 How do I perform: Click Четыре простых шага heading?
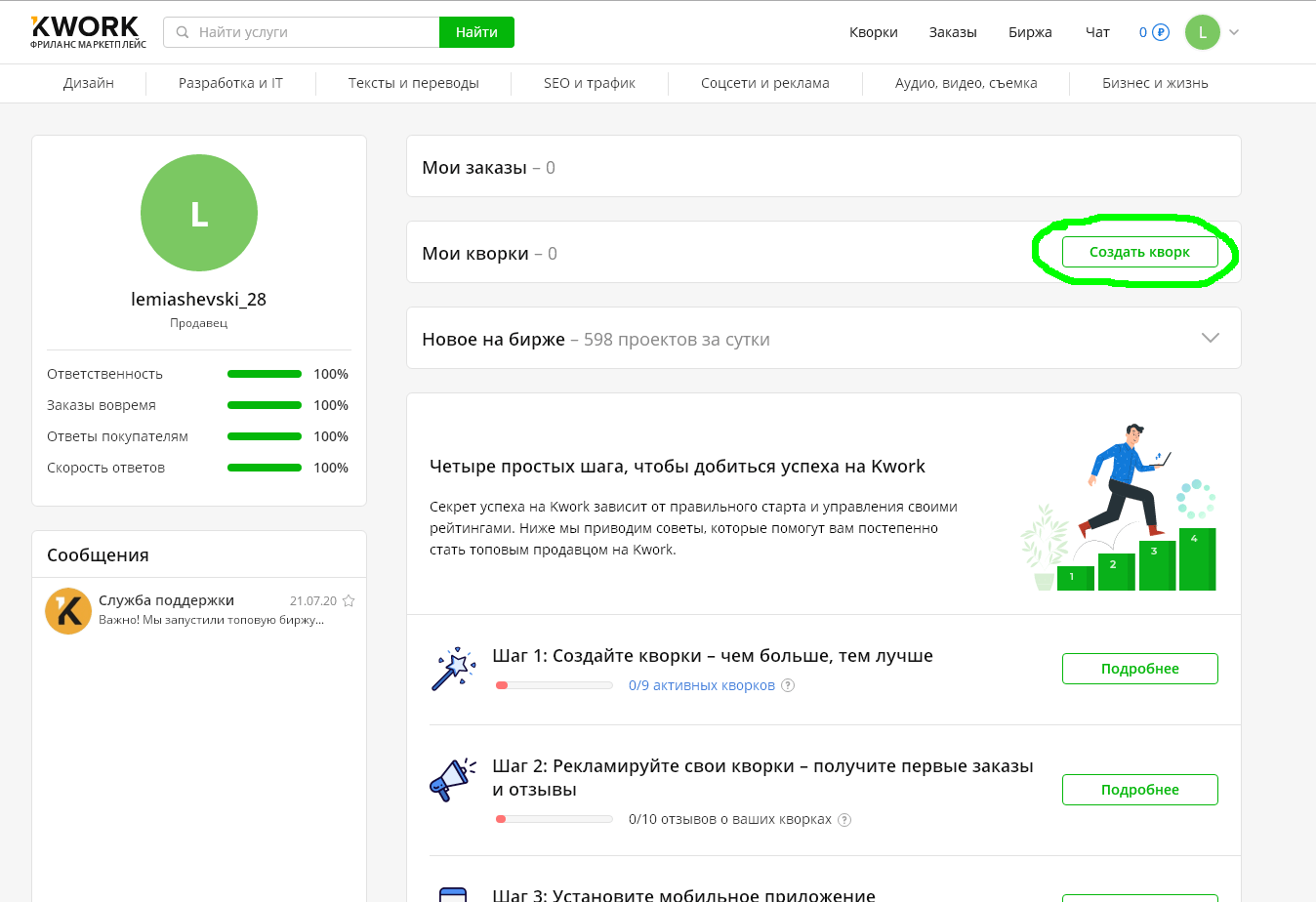pyautogui.click(x=678, y=467)
